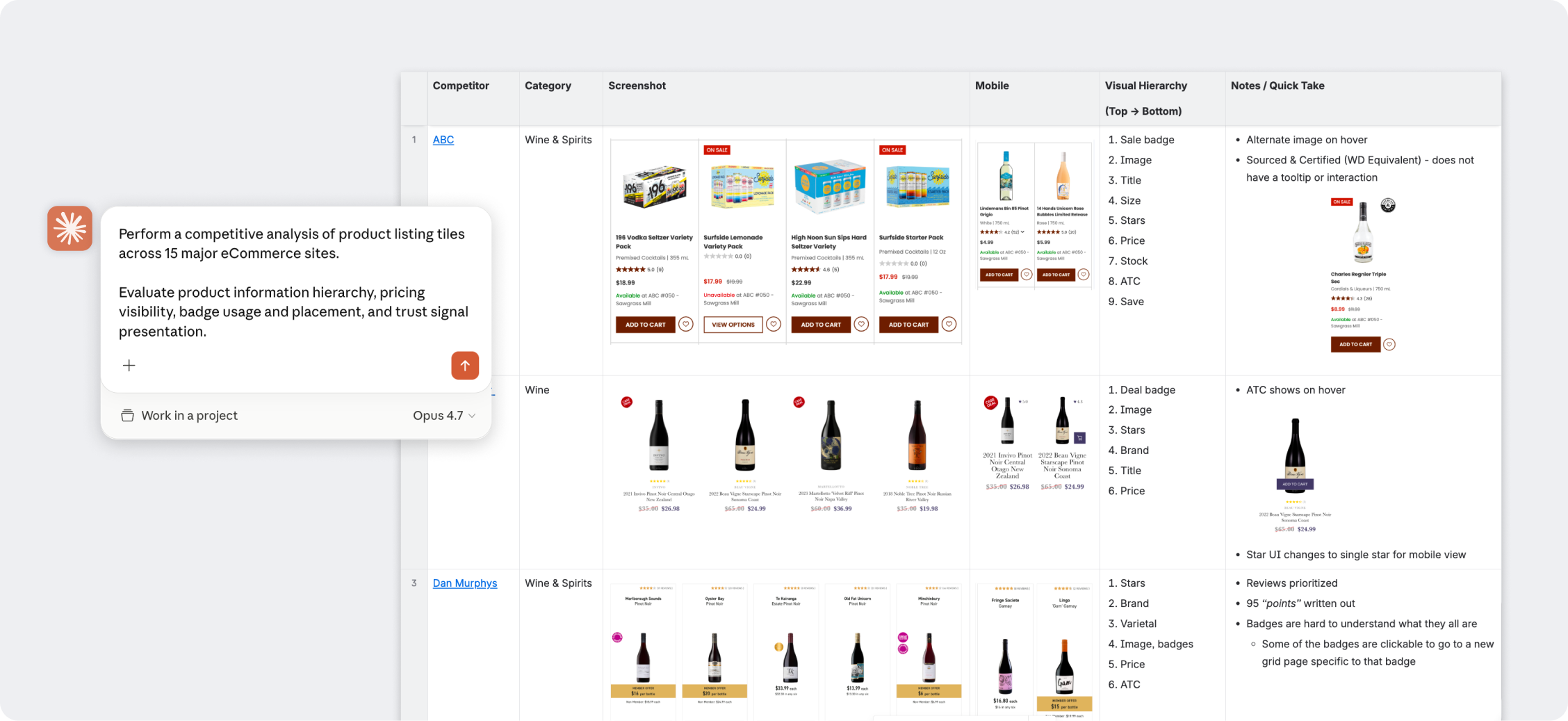The width and height of the screenshot is (1568, 721).
Task: Save Surfside Lemonade Variety Pack with heart icon
Action: click(774, 325)
